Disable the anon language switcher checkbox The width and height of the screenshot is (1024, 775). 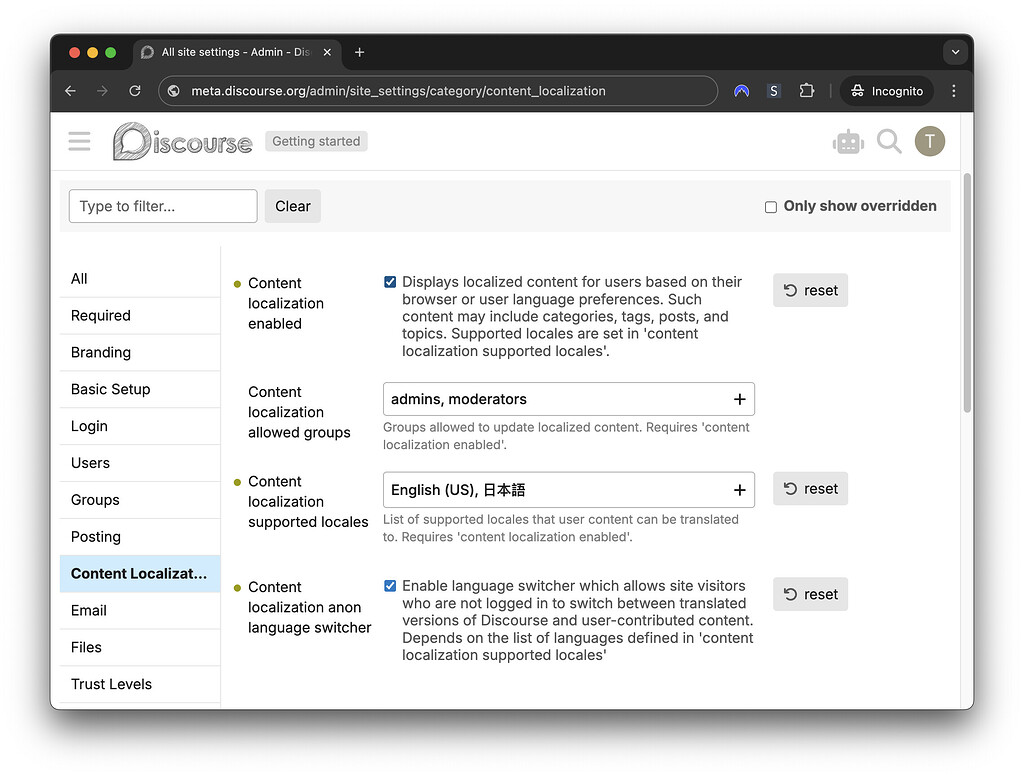(x=390, y=586)
